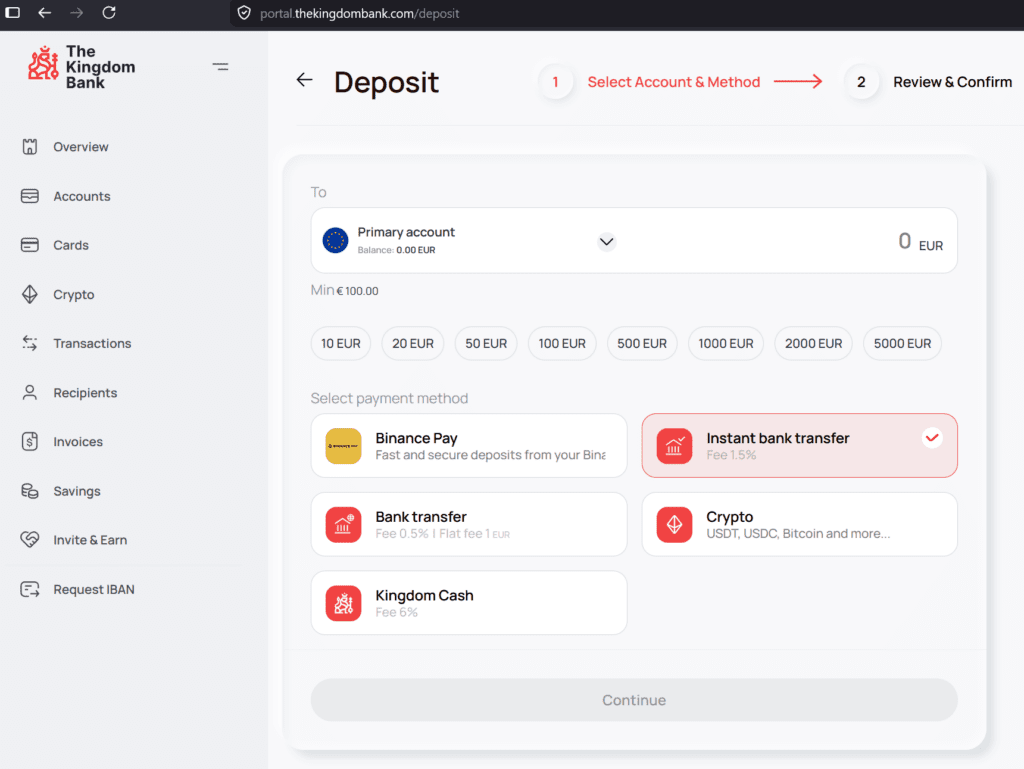Viewport: 1024px width, 769px height.
Task: Choose the 10 EUR quick amount
Action: point(341,343)
